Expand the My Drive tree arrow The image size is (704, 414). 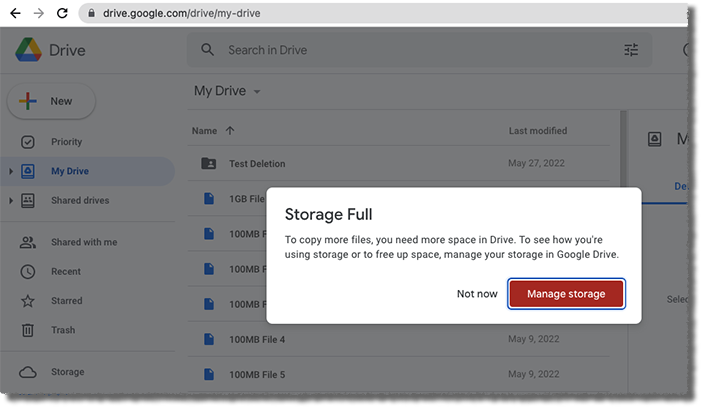(11, 172)
